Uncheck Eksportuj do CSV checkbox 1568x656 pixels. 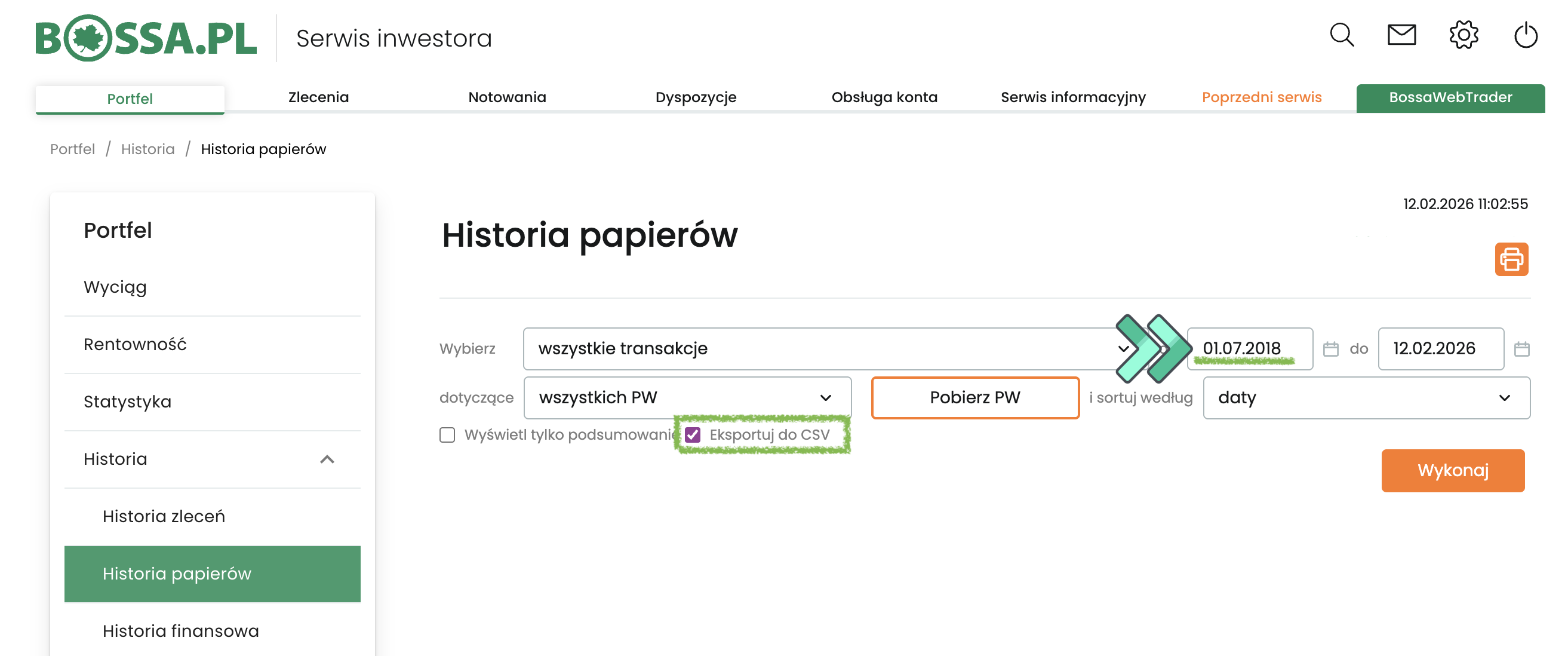tap(693, 435)
